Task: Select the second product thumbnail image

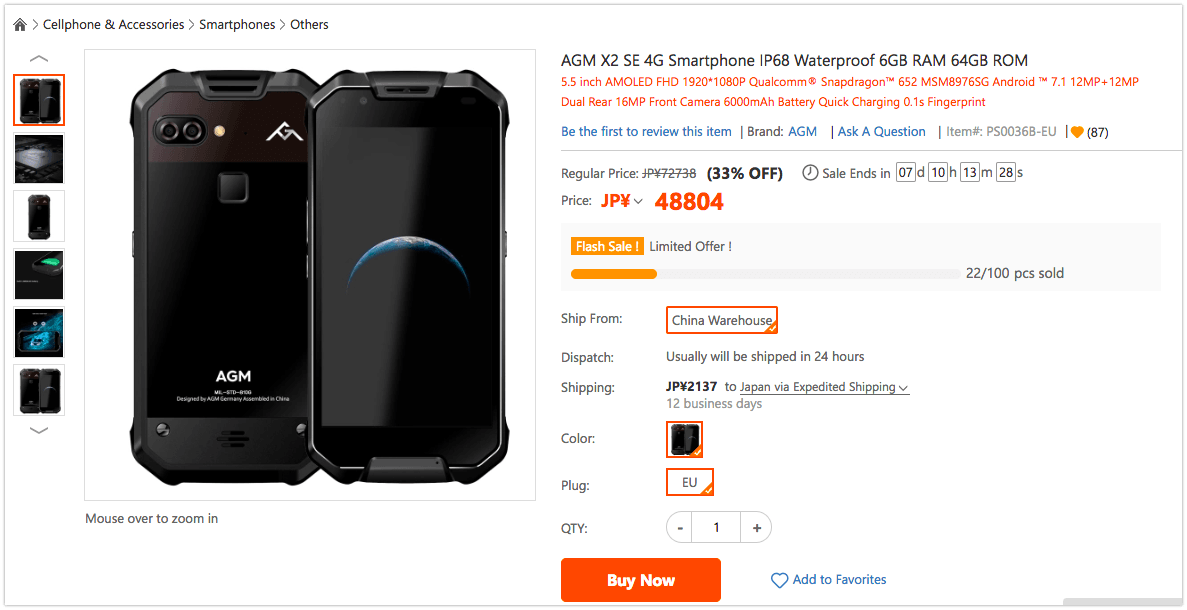Action: point(39,158)
